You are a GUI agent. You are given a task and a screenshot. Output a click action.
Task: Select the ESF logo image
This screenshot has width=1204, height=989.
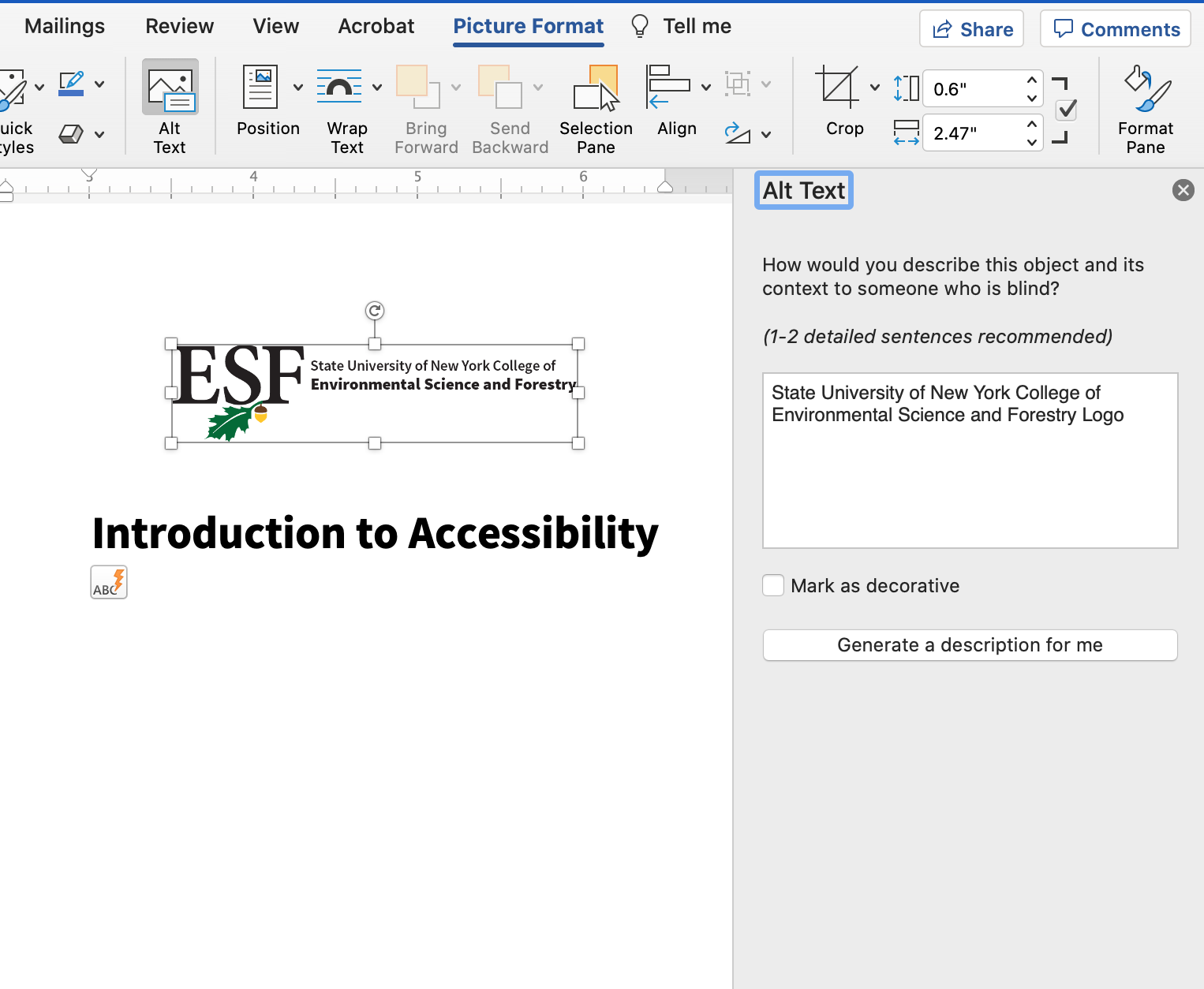375,393
